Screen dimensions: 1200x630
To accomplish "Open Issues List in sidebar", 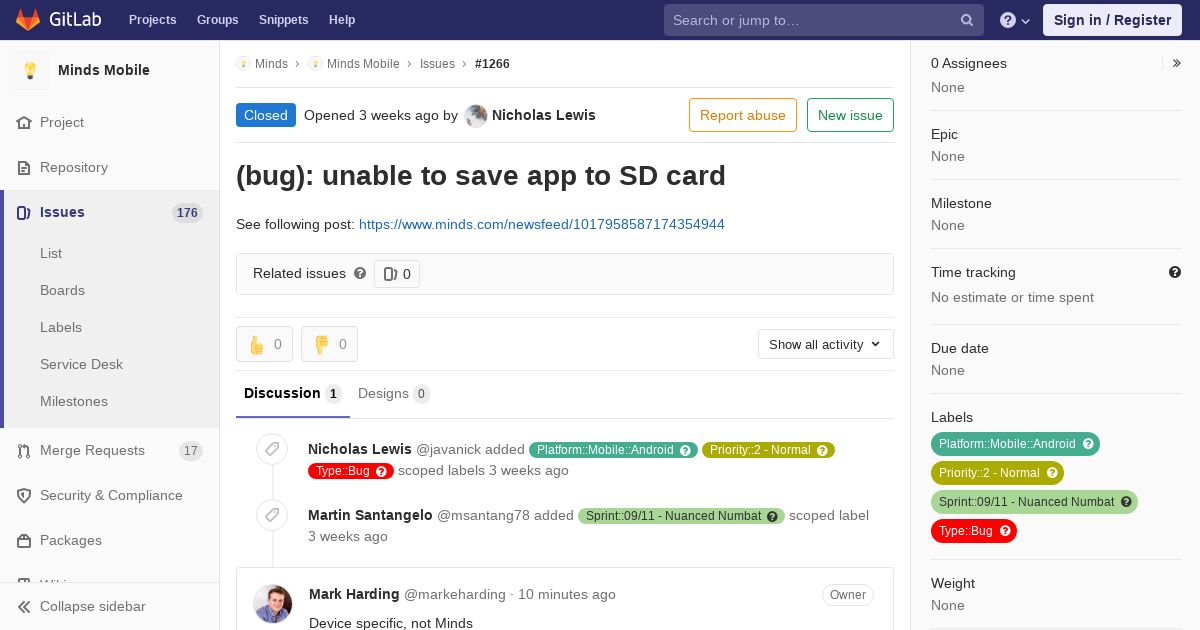I will pyautogui.click(x=51, y=254).
